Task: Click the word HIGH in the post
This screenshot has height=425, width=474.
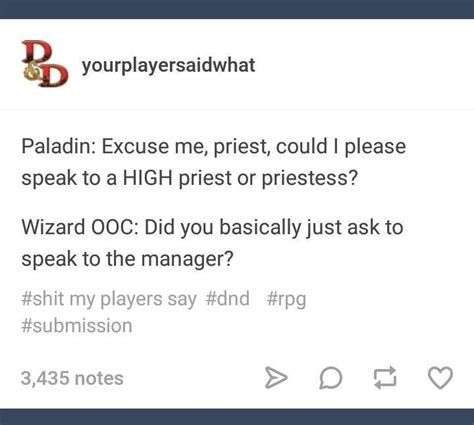Action: 148,178
